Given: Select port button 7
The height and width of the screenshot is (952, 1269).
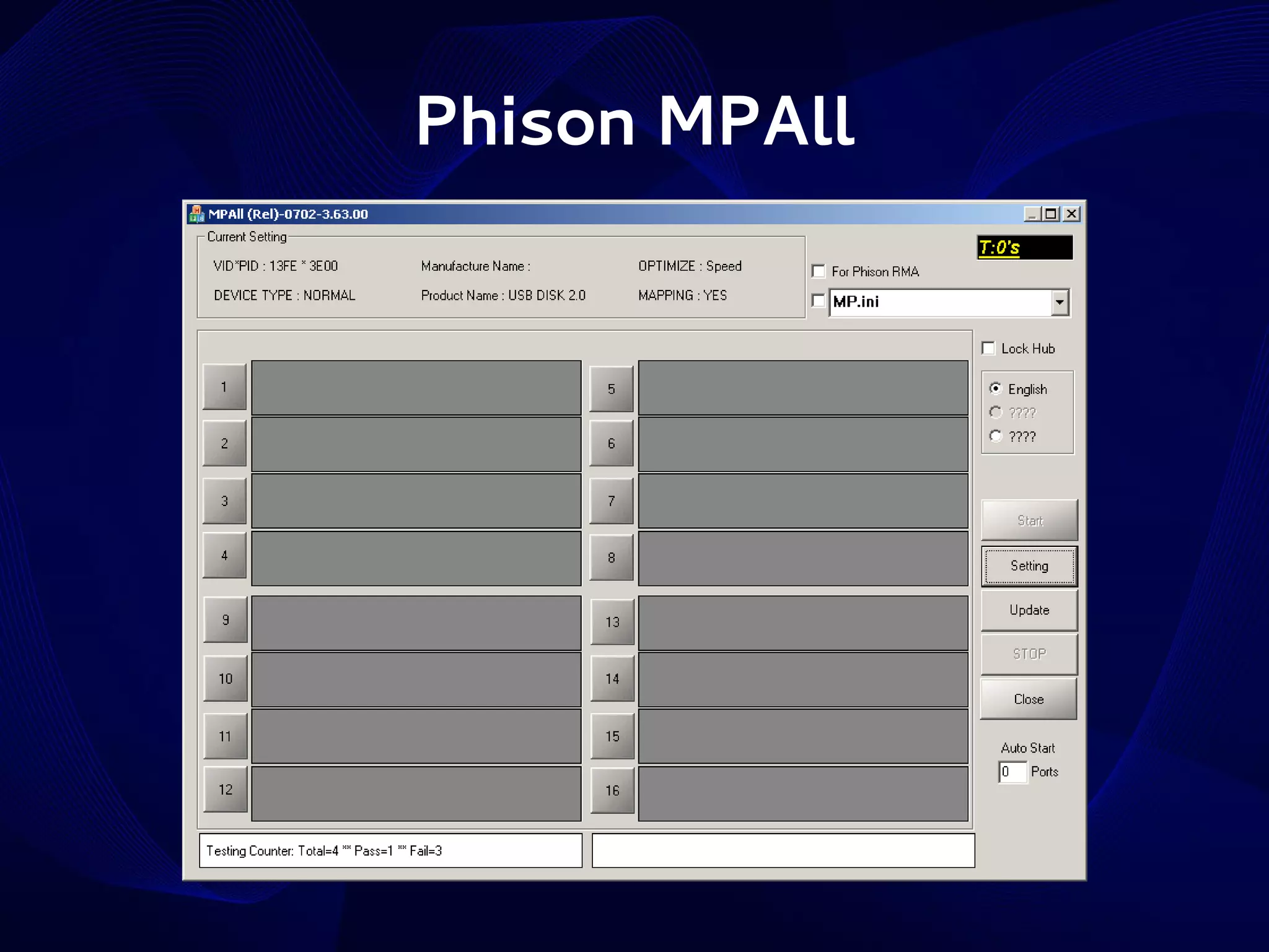Looking at the screenshot, I should tap(612, 500).
